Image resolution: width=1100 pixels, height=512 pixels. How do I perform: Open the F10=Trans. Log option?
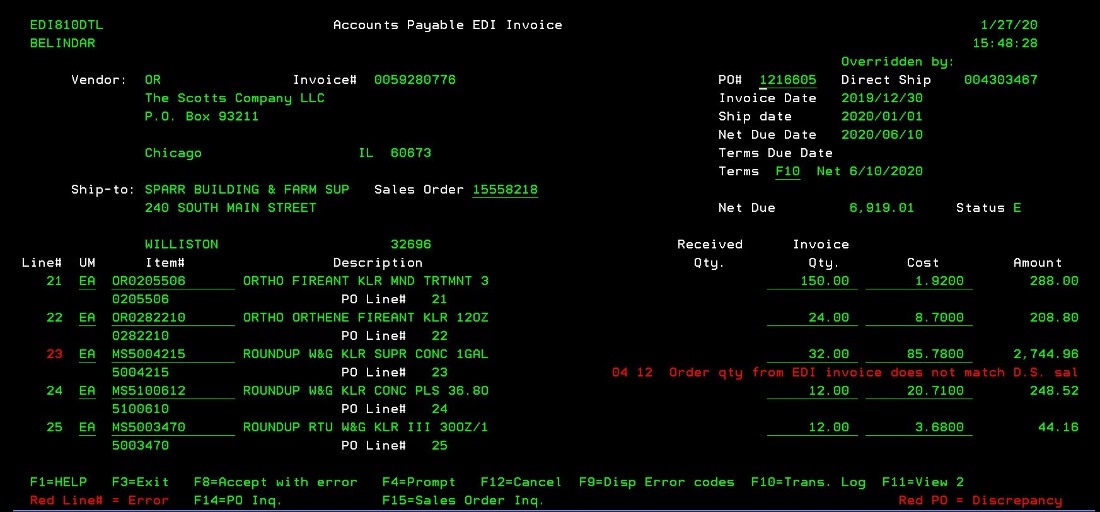coord(808,482)
